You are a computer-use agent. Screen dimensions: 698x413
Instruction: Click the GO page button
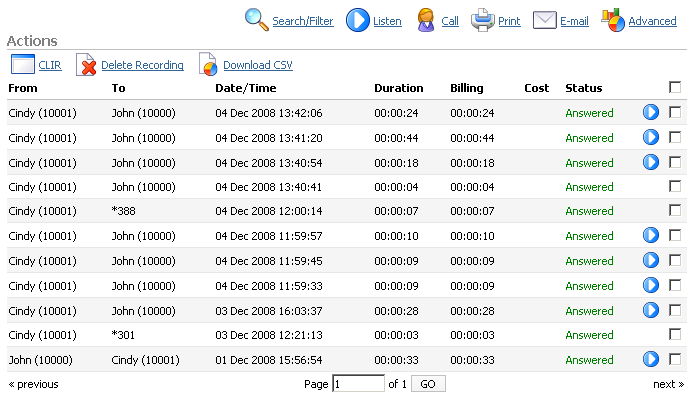tap(428, 384)
